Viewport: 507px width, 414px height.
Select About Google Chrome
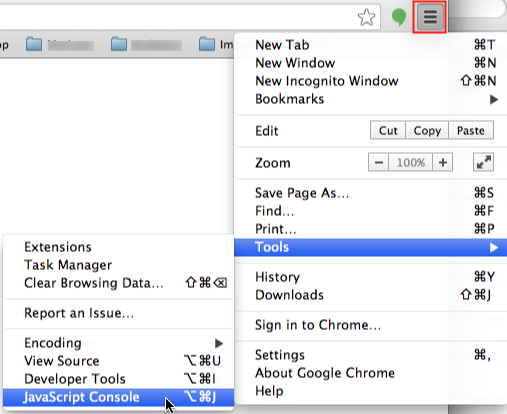pyautogui.click(x=371, y=373)
